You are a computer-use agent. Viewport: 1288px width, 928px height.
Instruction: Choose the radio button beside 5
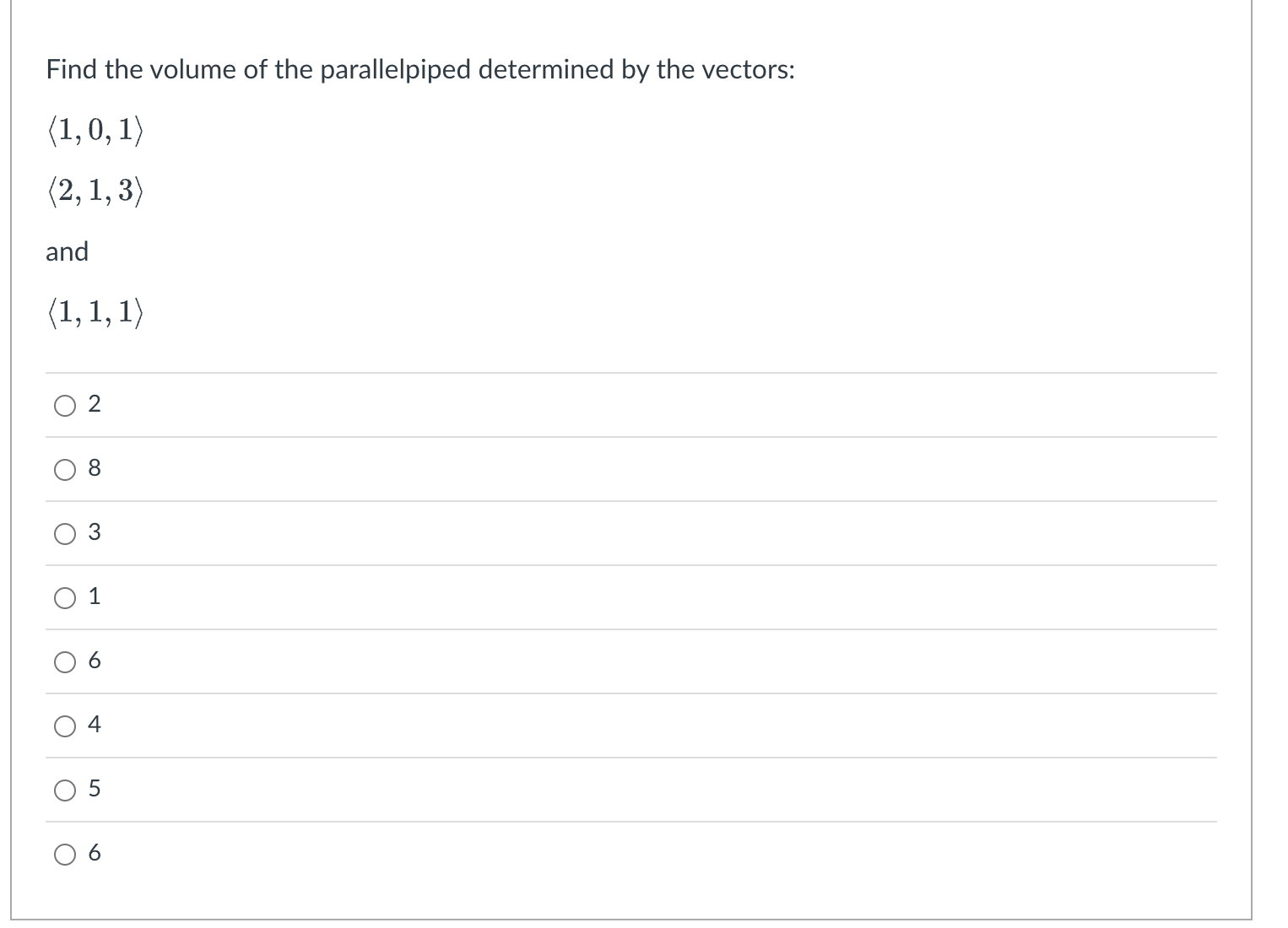(x=66, y=790)
